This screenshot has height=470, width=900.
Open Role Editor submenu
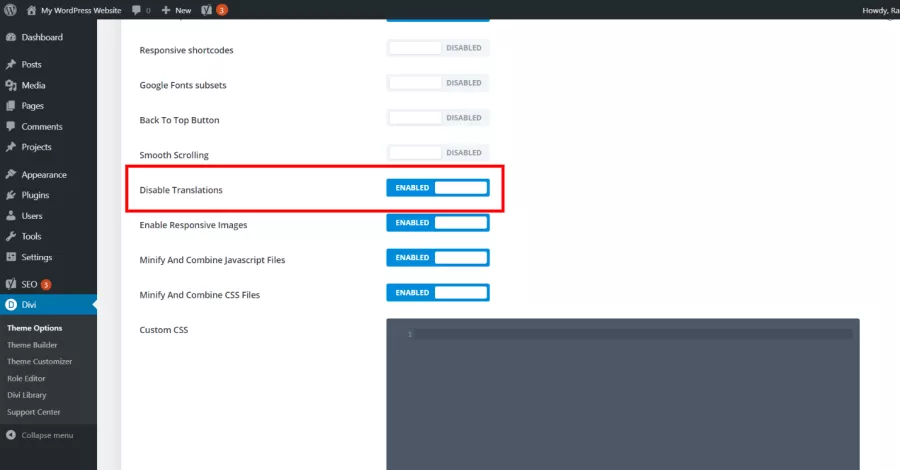[x=26, y=378]
